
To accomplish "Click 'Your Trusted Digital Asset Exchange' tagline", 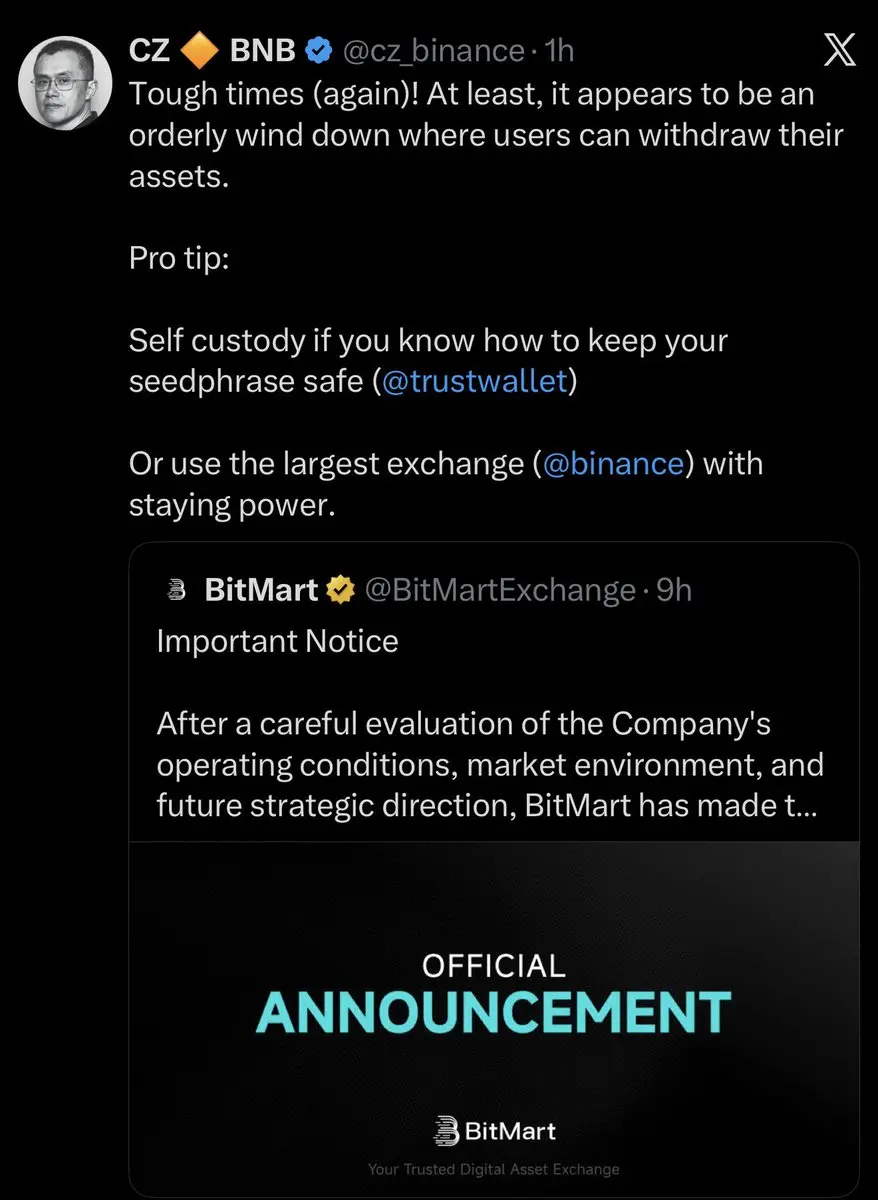I will point(494,1169).
